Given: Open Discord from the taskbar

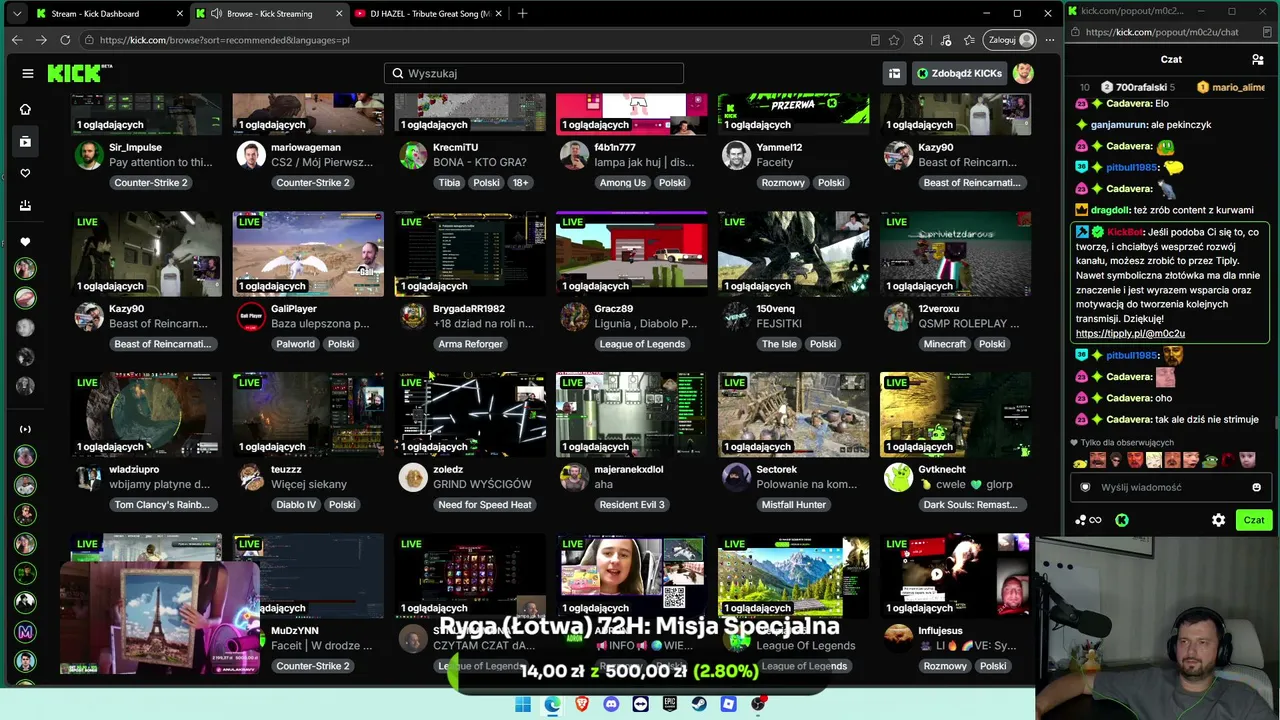Looking at the screenshot, I should (x=611, y=704).
